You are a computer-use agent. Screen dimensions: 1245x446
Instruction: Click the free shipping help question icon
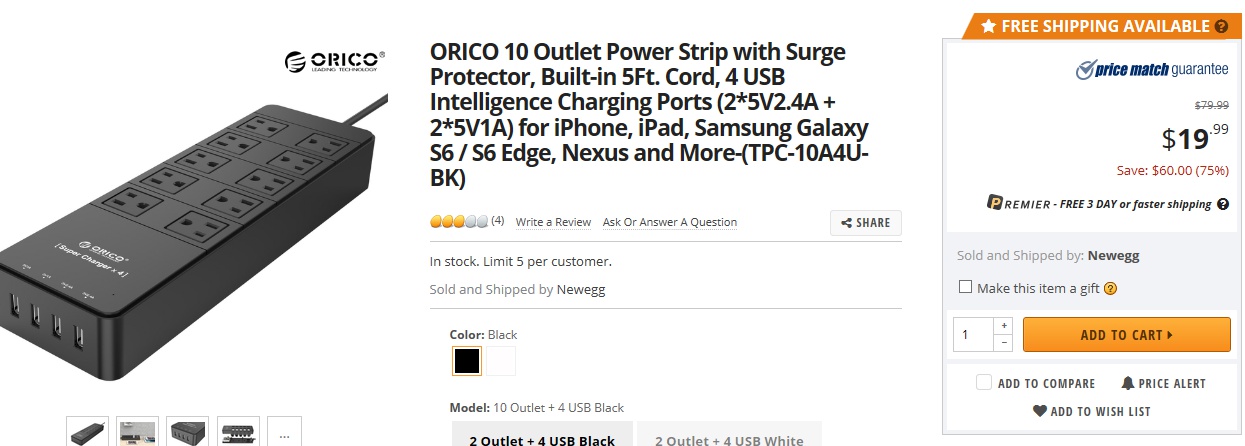click(x=1221, y=27)
